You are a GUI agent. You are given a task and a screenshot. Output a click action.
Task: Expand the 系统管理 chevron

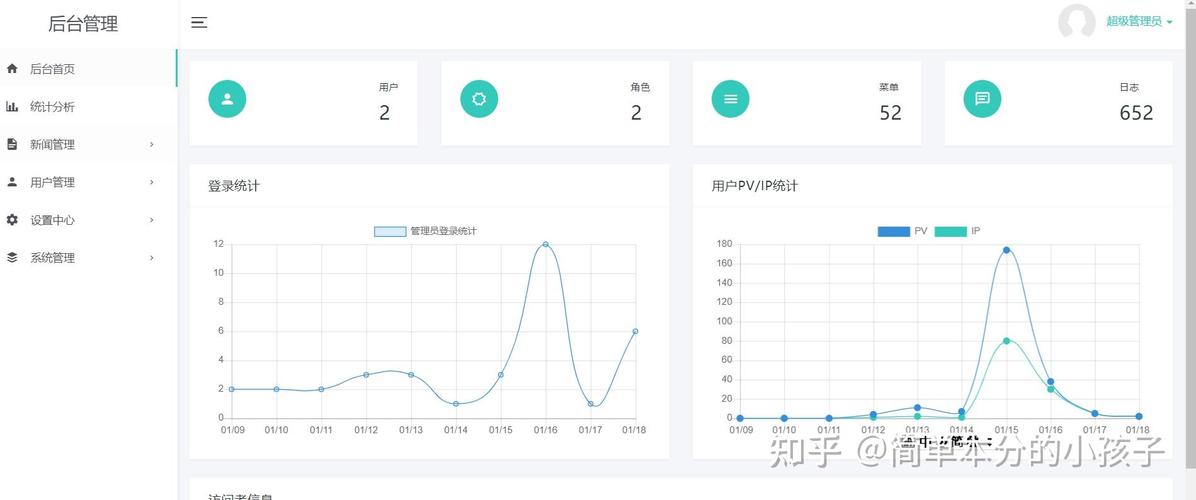152,258
